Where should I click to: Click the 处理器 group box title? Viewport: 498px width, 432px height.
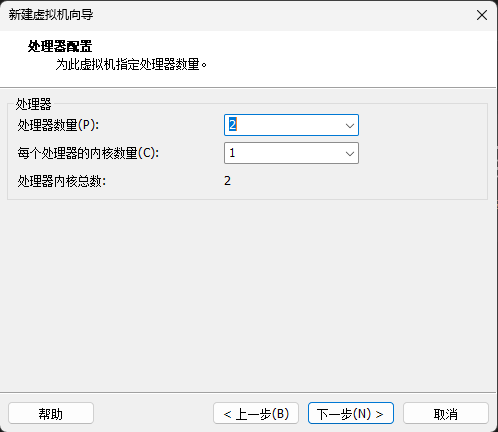(33, 104)
